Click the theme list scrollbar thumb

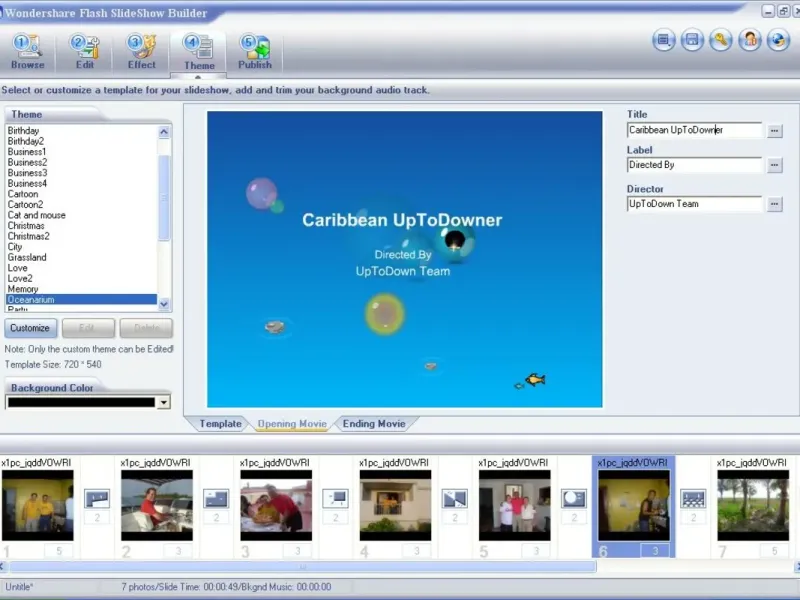(x=164, y=197)
